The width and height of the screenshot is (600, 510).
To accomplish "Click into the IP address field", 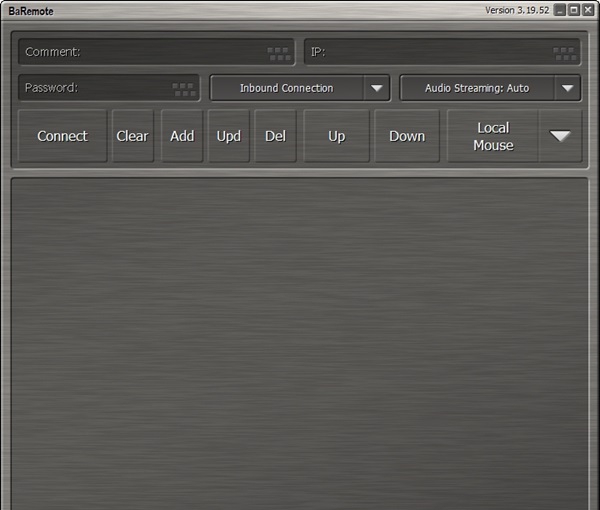I will [x=442, y=52].
